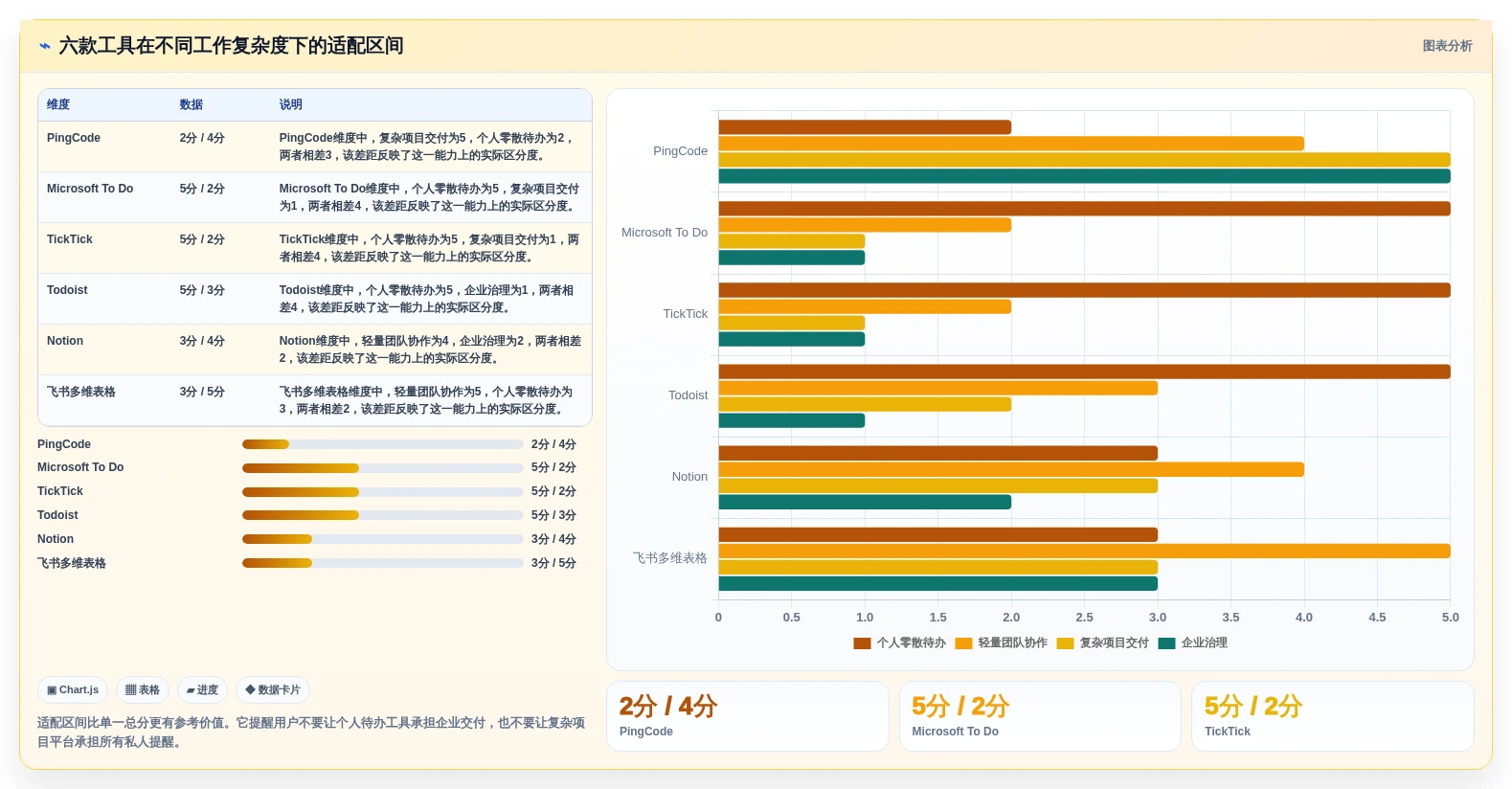
Task: Click Notion in the table
Action: [65, 341]
